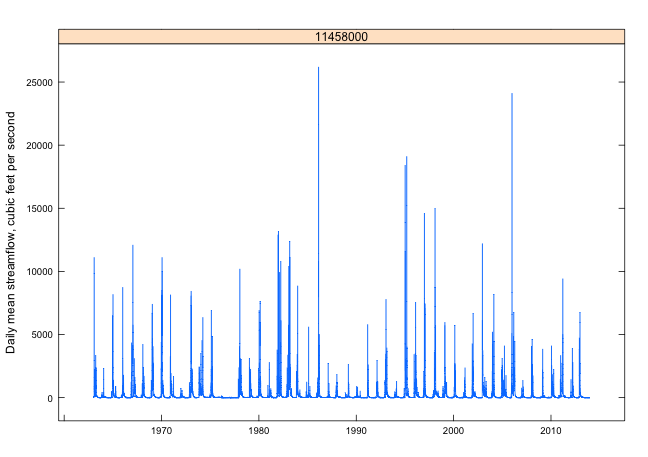Click the 24000 streamflow peak near 2006
648x457 pixels.
tap(512, 94)
